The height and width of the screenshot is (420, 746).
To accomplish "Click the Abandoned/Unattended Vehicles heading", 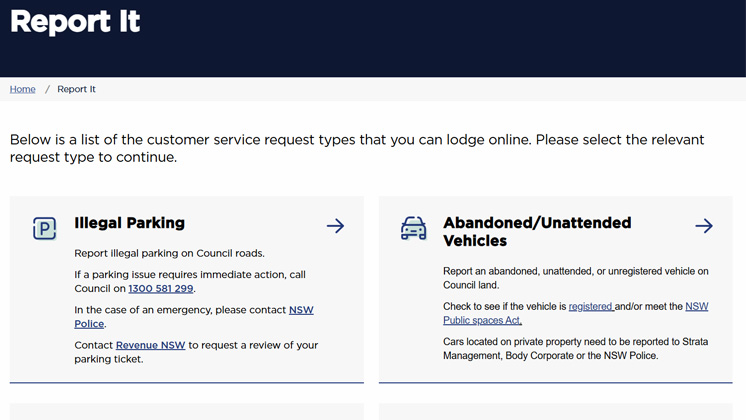I will [537, 232].
